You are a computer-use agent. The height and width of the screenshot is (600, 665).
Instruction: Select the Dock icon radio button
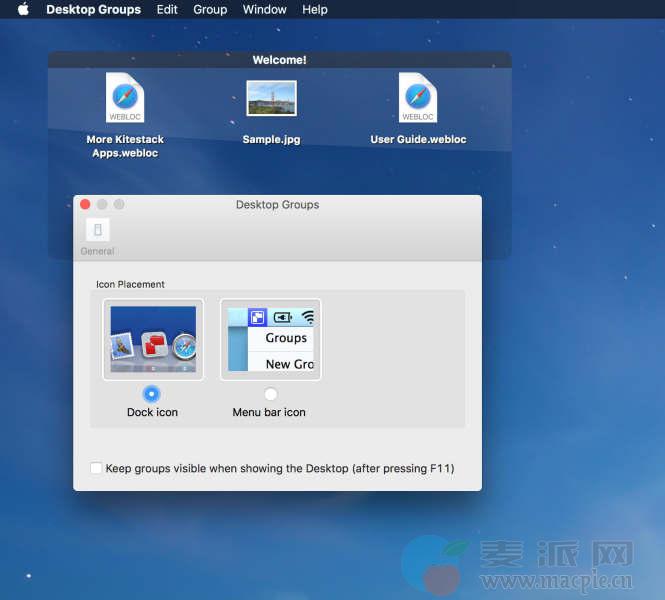coord(152,394)
